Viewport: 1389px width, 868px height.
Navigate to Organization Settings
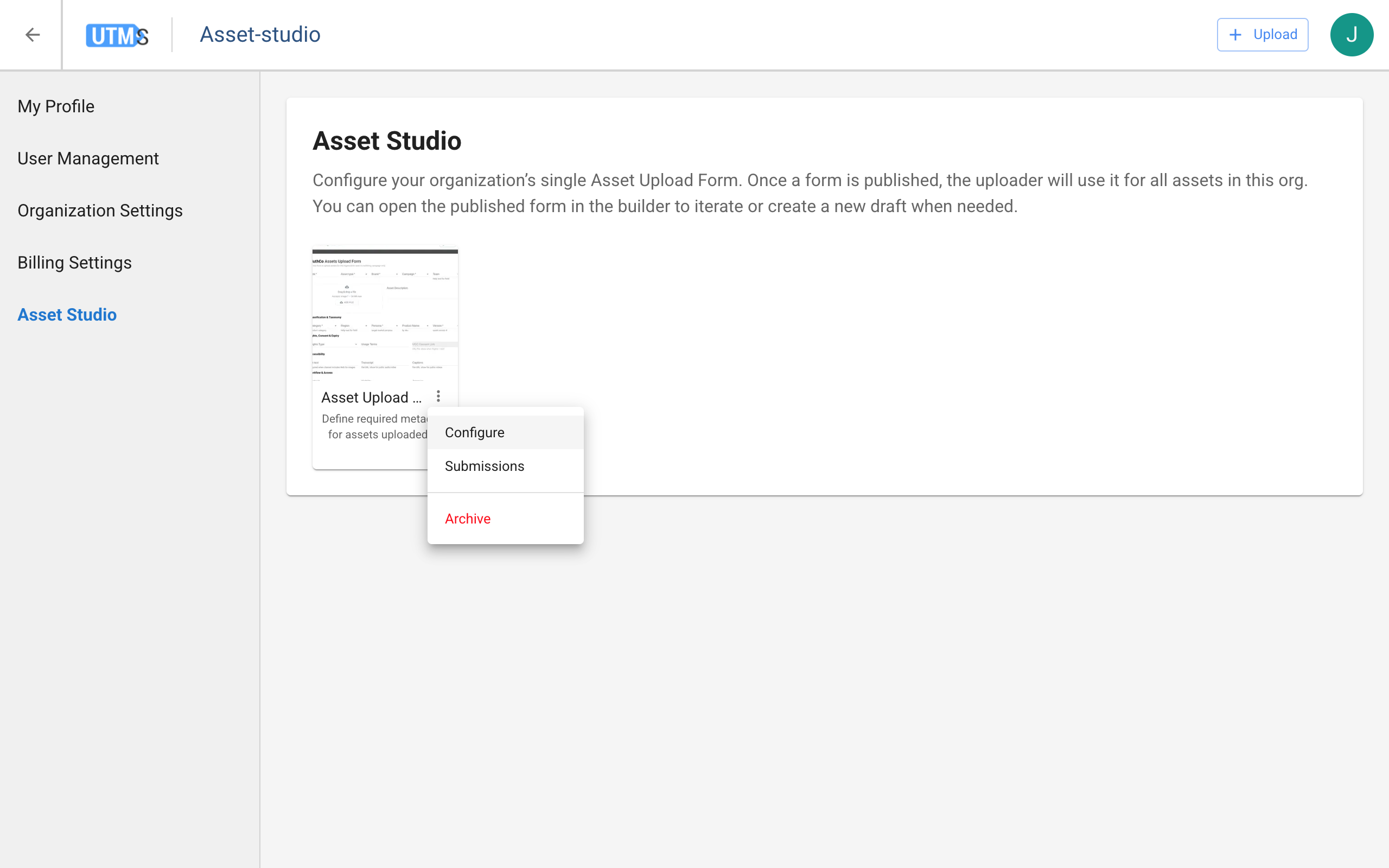pyautogui.click(x=100, y=210)
